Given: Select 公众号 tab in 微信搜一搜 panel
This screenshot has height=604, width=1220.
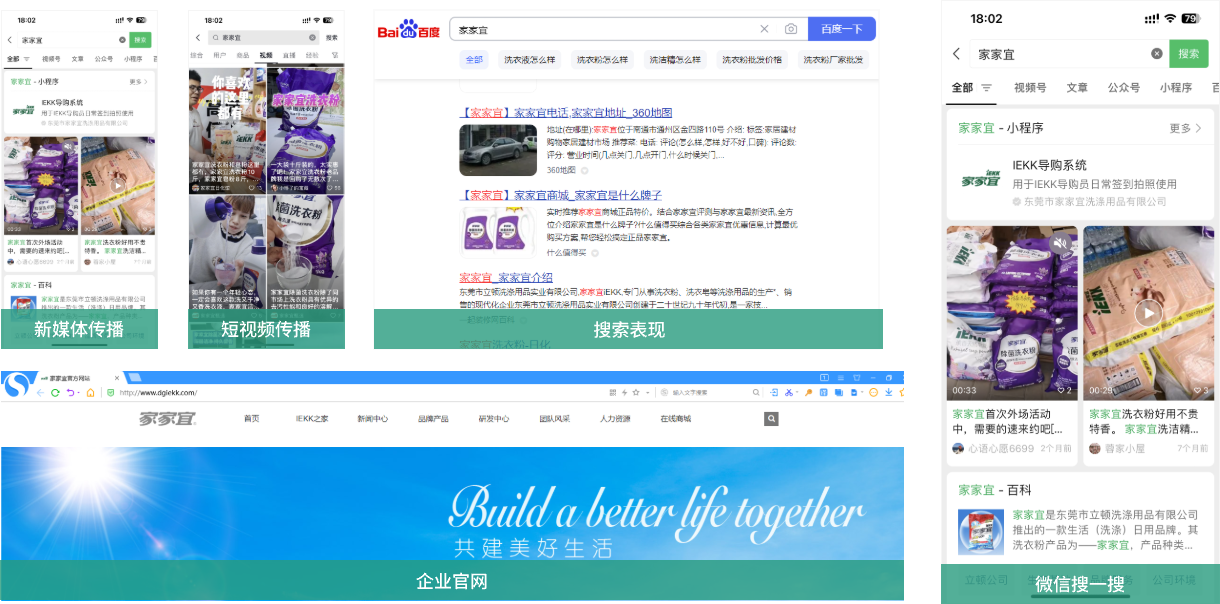Looking at the screenshot, I should click(x=1124, y=88).
